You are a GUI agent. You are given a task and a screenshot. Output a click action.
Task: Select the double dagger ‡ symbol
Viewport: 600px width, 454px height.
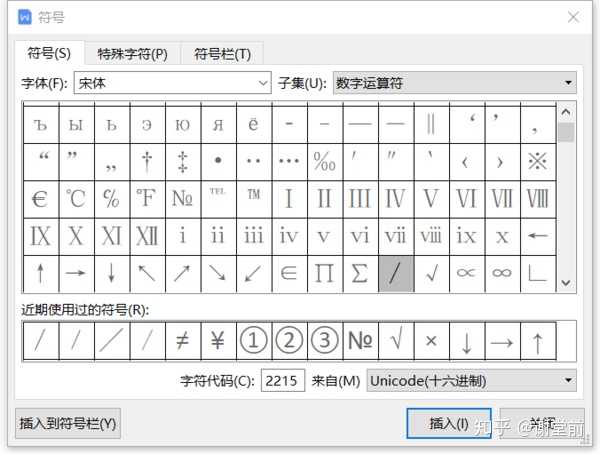coord(183,162)
